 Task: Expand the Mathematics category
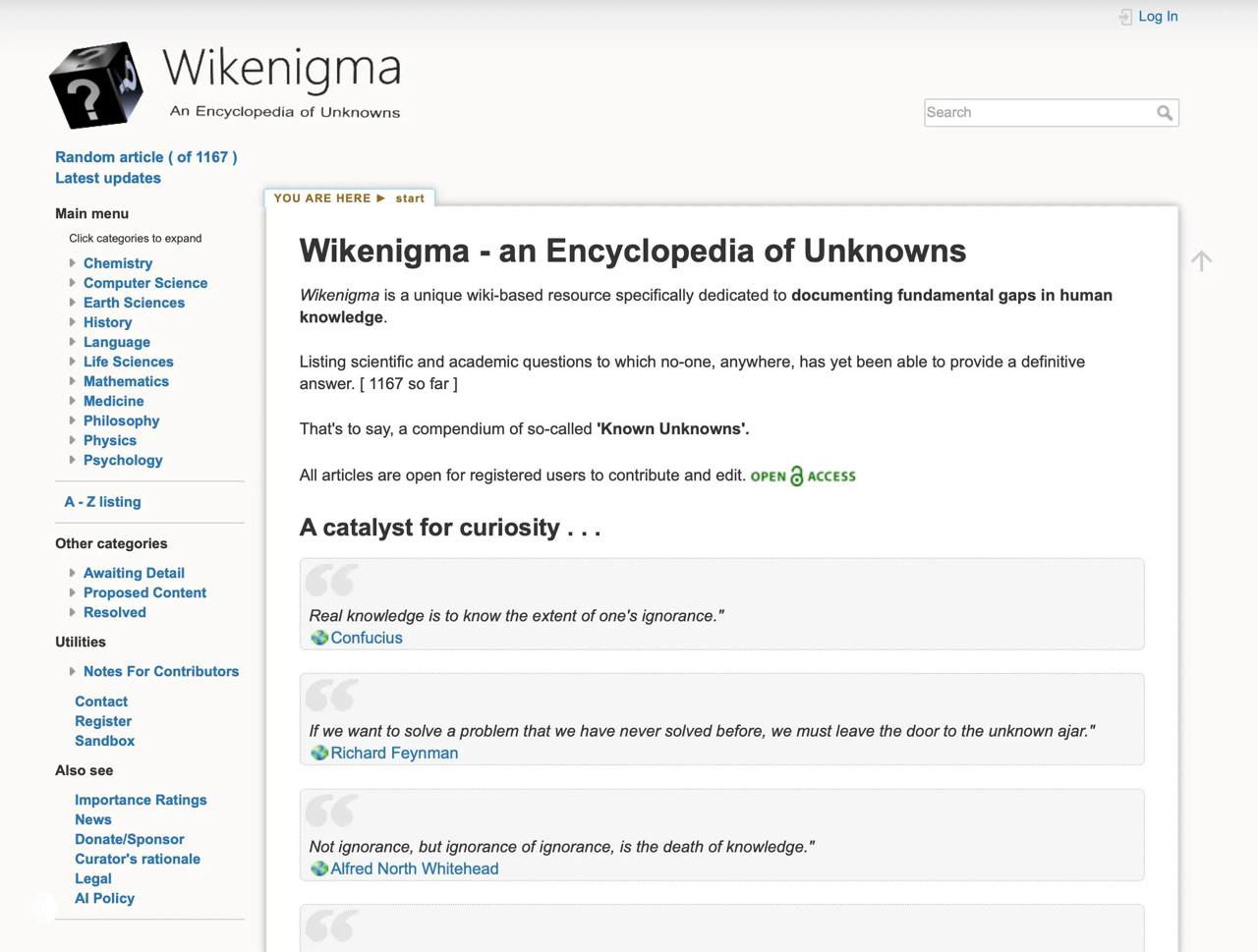pos(72,381)
